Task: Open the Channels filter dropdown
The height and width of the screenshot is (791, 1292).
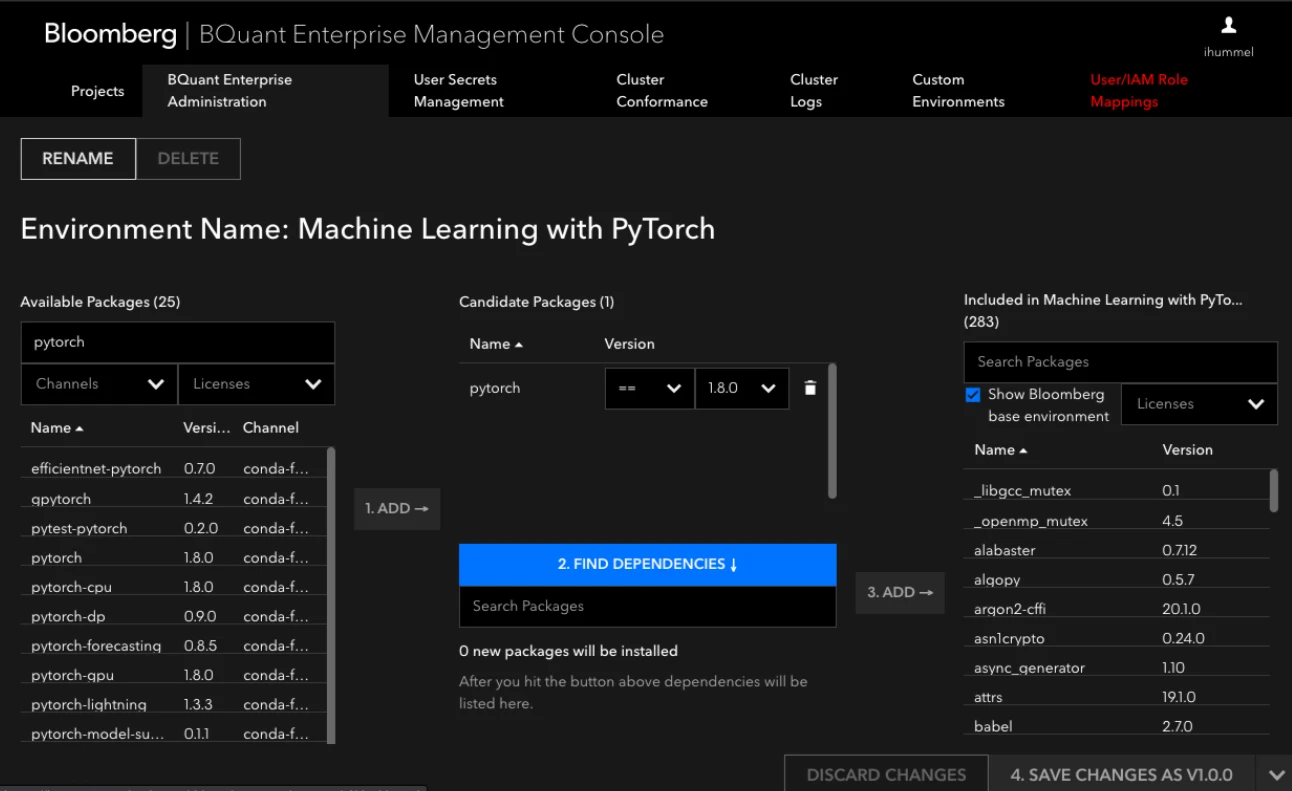Action: [98, 384]
